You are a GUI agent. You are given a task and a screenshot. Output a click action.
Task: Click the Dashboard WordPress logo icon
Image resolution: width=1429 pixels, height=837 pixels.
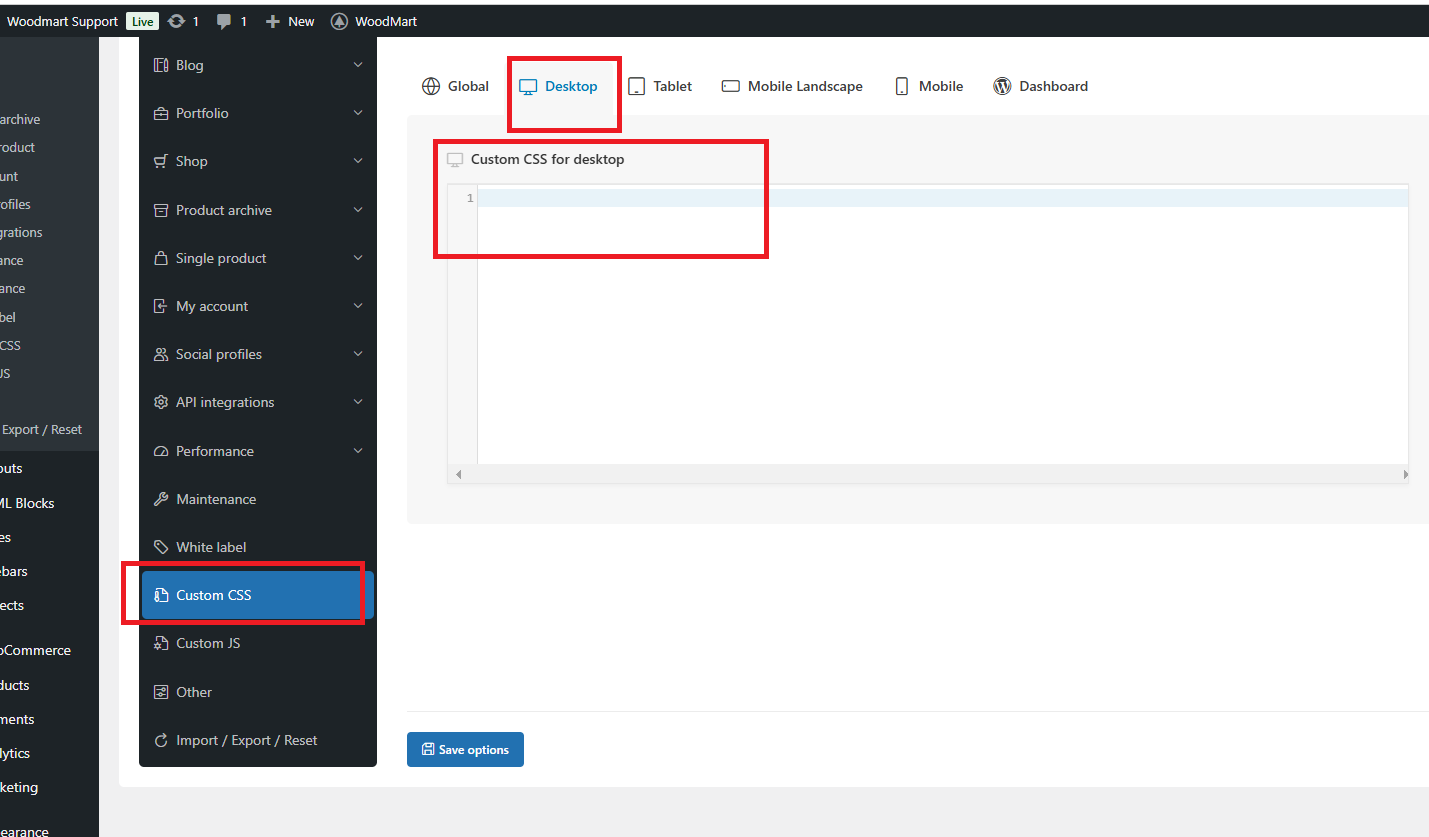point(1002,86)
